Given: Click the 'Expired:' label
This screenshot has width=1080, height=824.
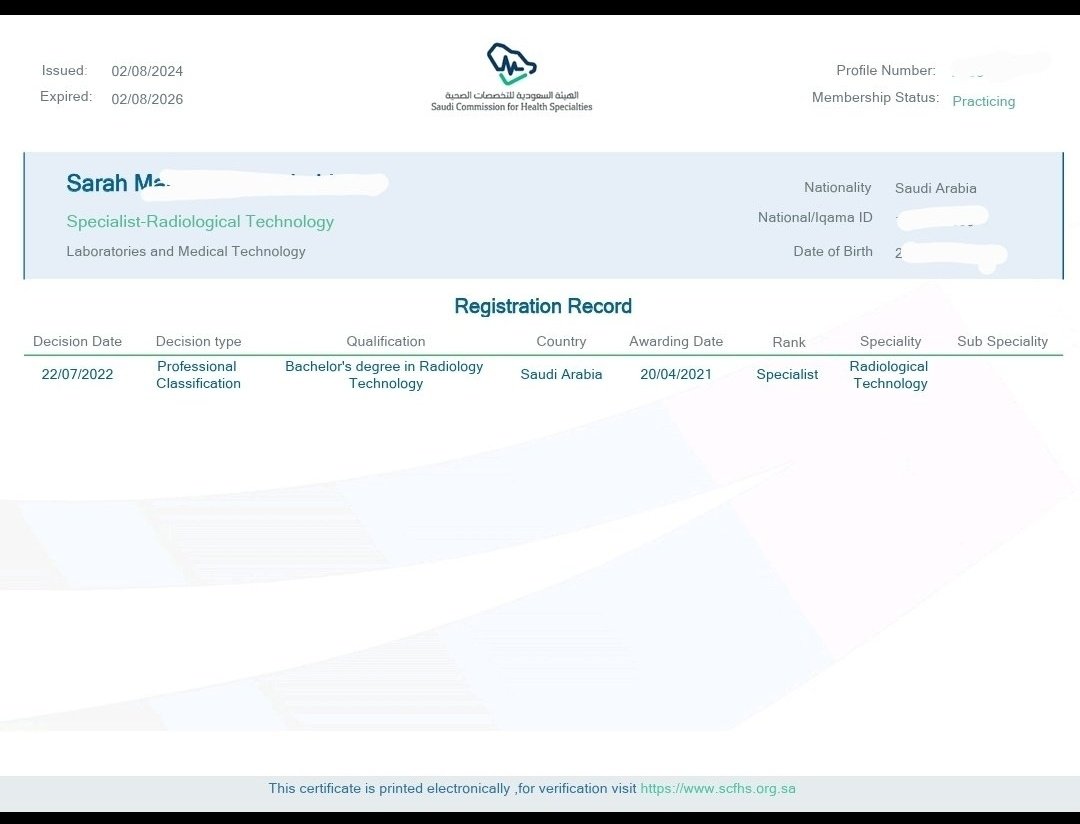Looking at the screenshot, I should coord(66,96).
